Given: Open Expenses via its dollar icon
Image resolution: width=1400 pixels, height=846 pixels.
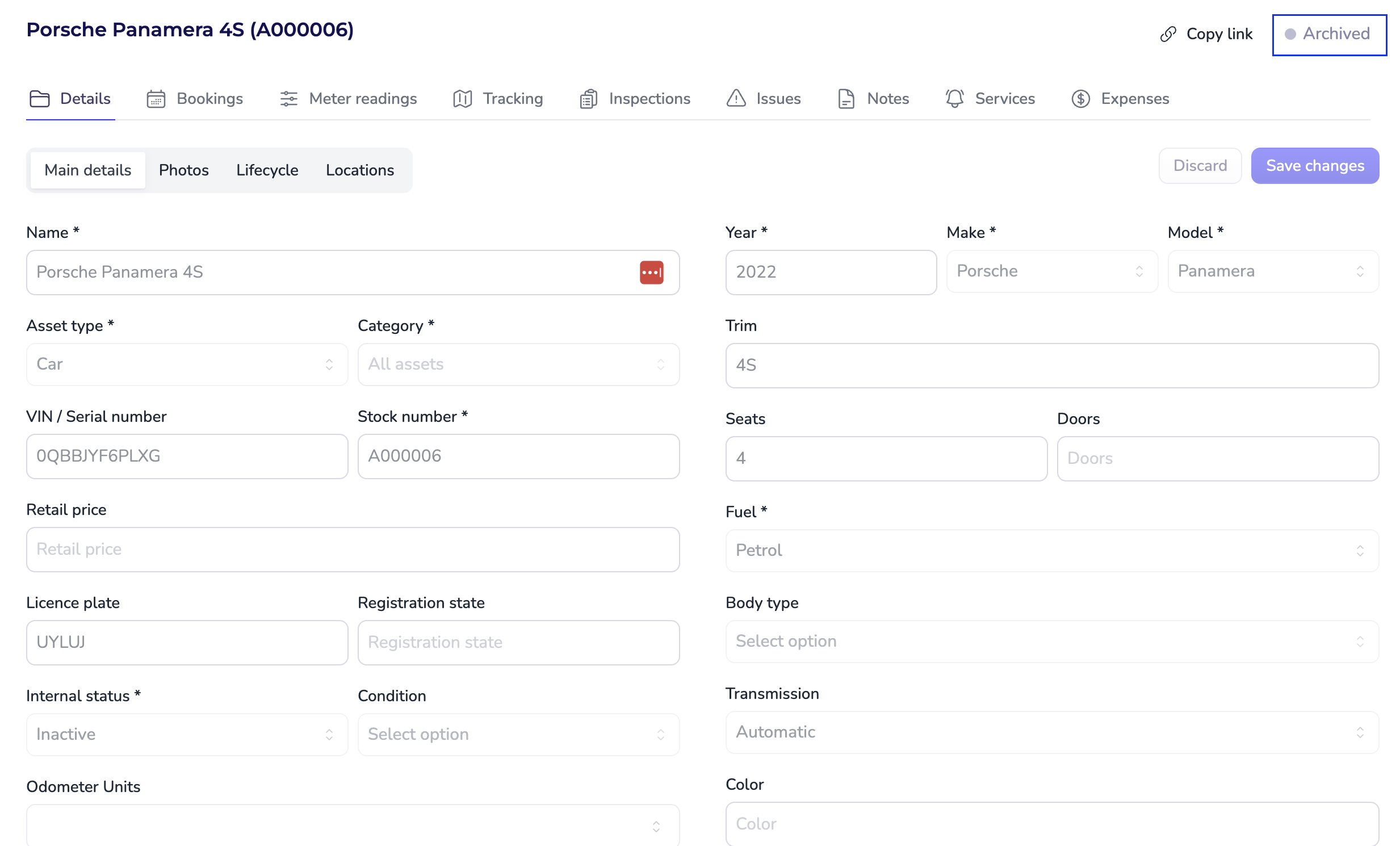Looking at the screenshot, I should click(1080, 99).
